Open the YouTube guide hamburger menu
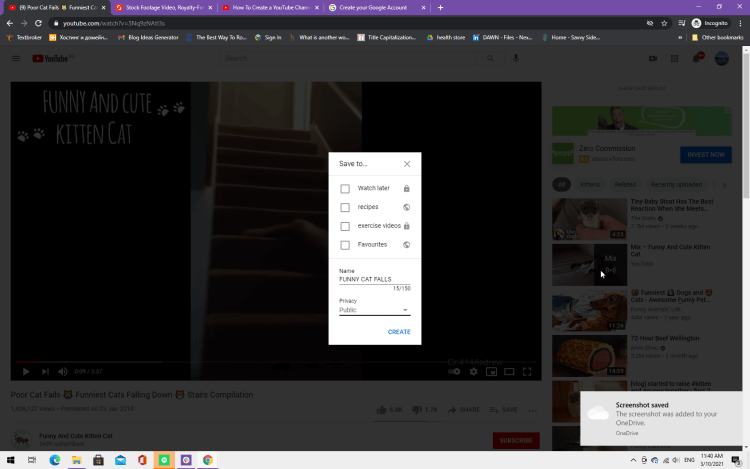This screenshot has height=469, width=750. click(x=16, y=58)
